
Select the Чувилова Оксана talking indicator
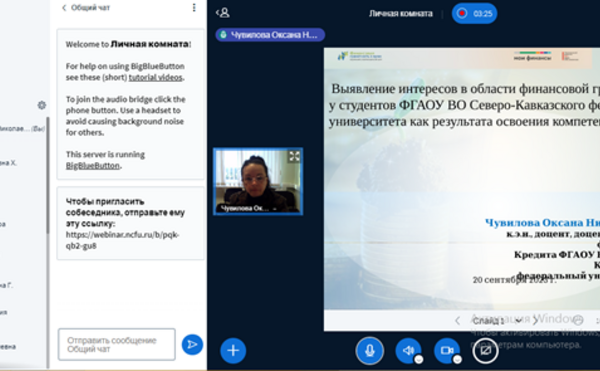point(270,35)
